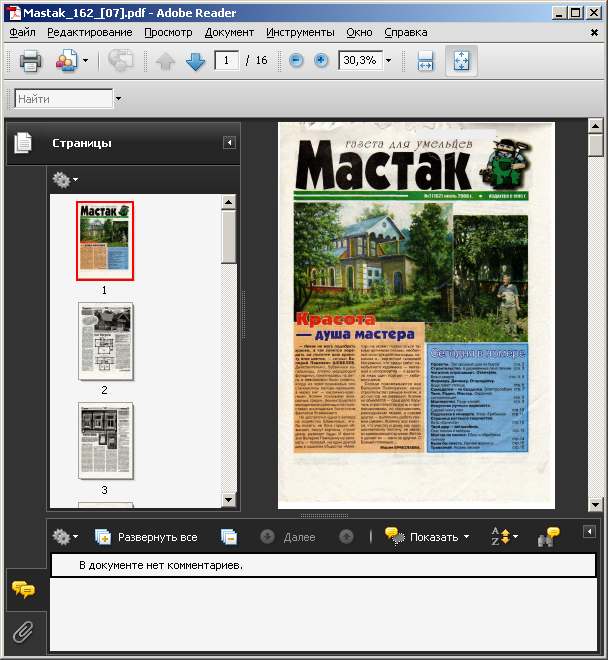Open the Найти search options dropdown

click(x=118, y=99)
